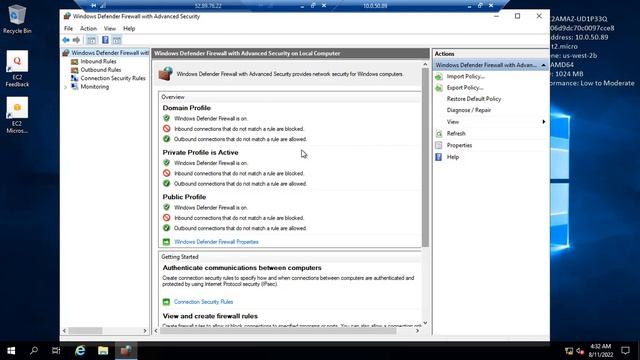This screenshot has width=640, height=360.
Task: Click center pane horizontal scroll right arrow
Action: pyautogui.click(x=417, y=331)
